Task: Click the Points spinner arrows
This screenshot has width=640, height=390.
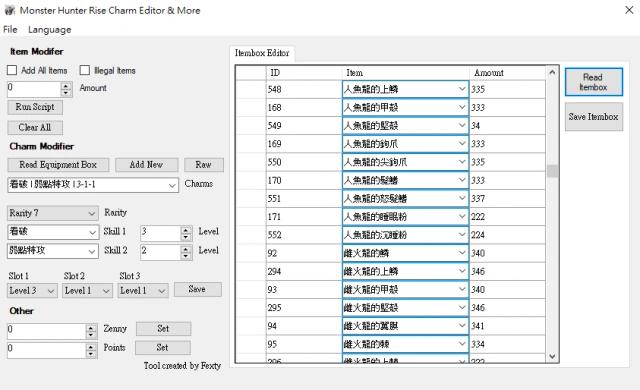Action: (x=91, y=350)
